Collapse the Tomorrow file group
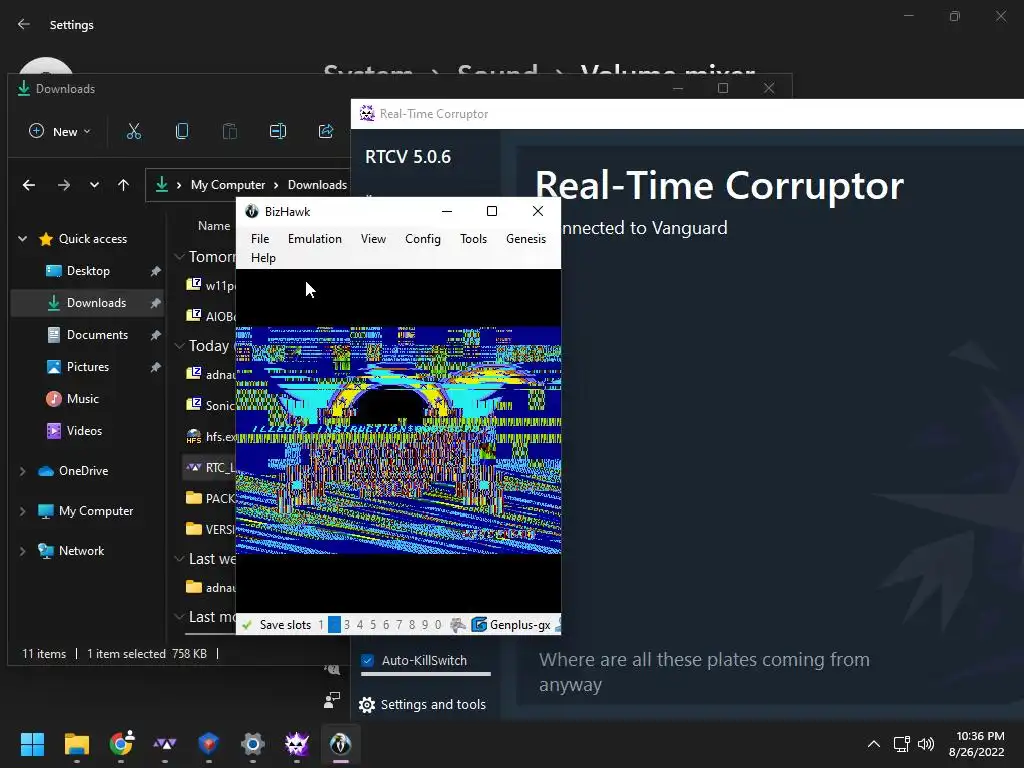Image resolution: width=1024 pixels, height=768 pixels. click(x=179, y=257)
